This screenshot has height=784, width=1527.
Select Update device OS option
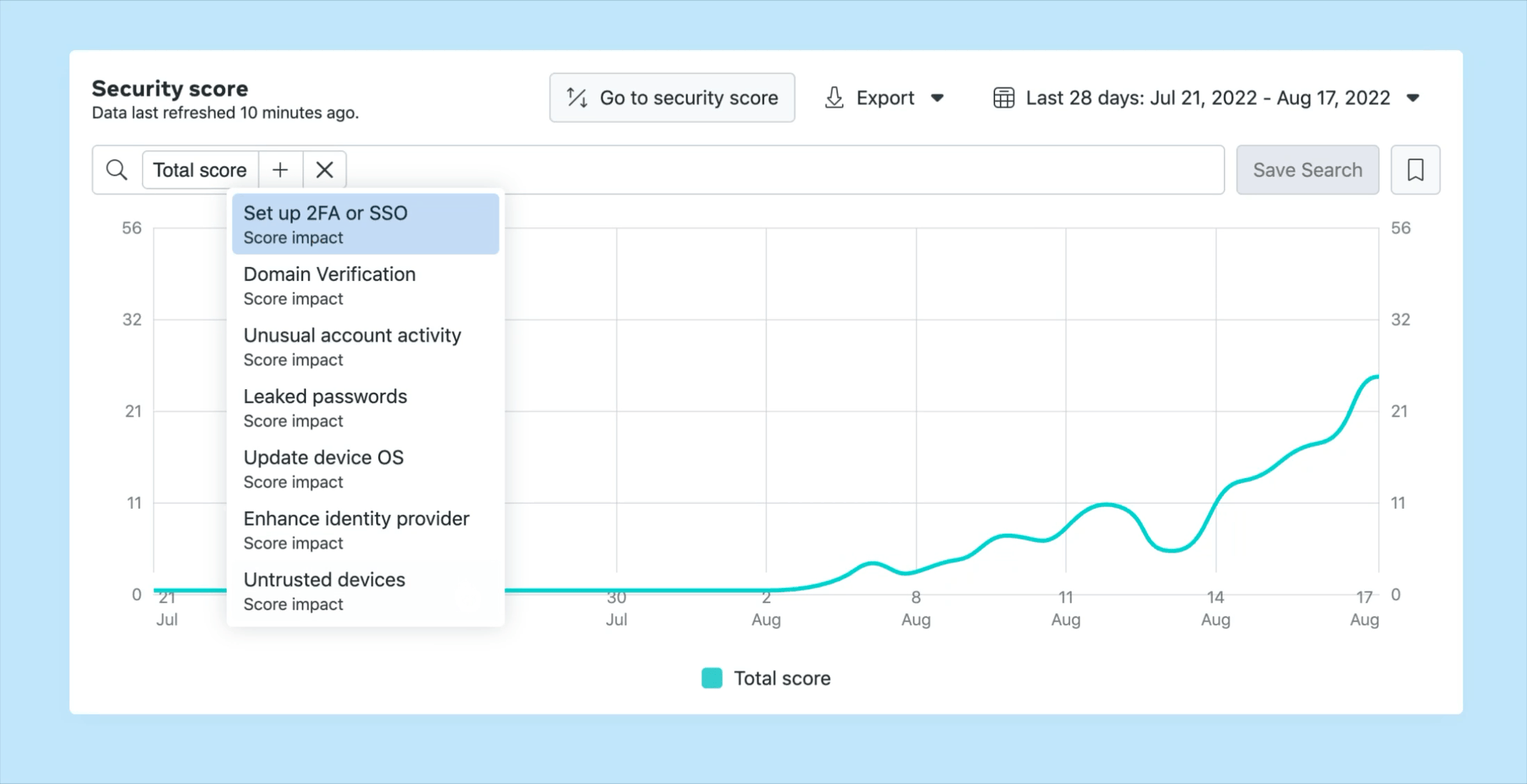click(365, 468)
